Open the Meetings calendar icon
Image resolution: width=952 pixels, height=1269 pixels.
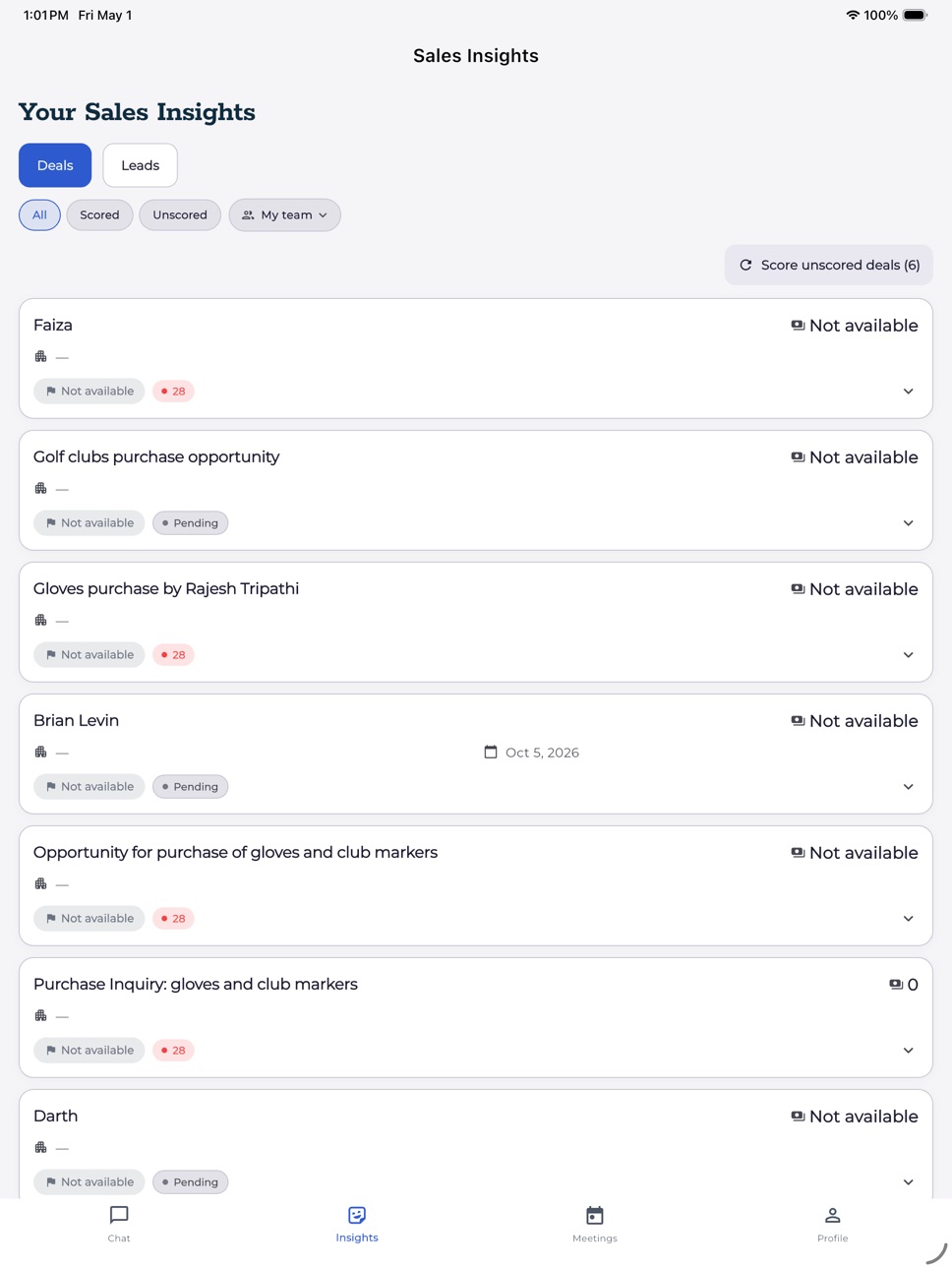click(x=595, y=1215)
